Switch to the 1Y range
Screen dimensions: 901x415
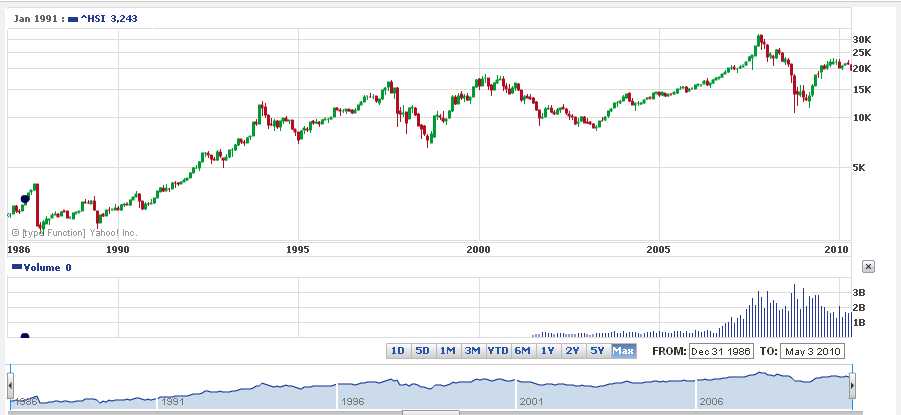[547, 351]
